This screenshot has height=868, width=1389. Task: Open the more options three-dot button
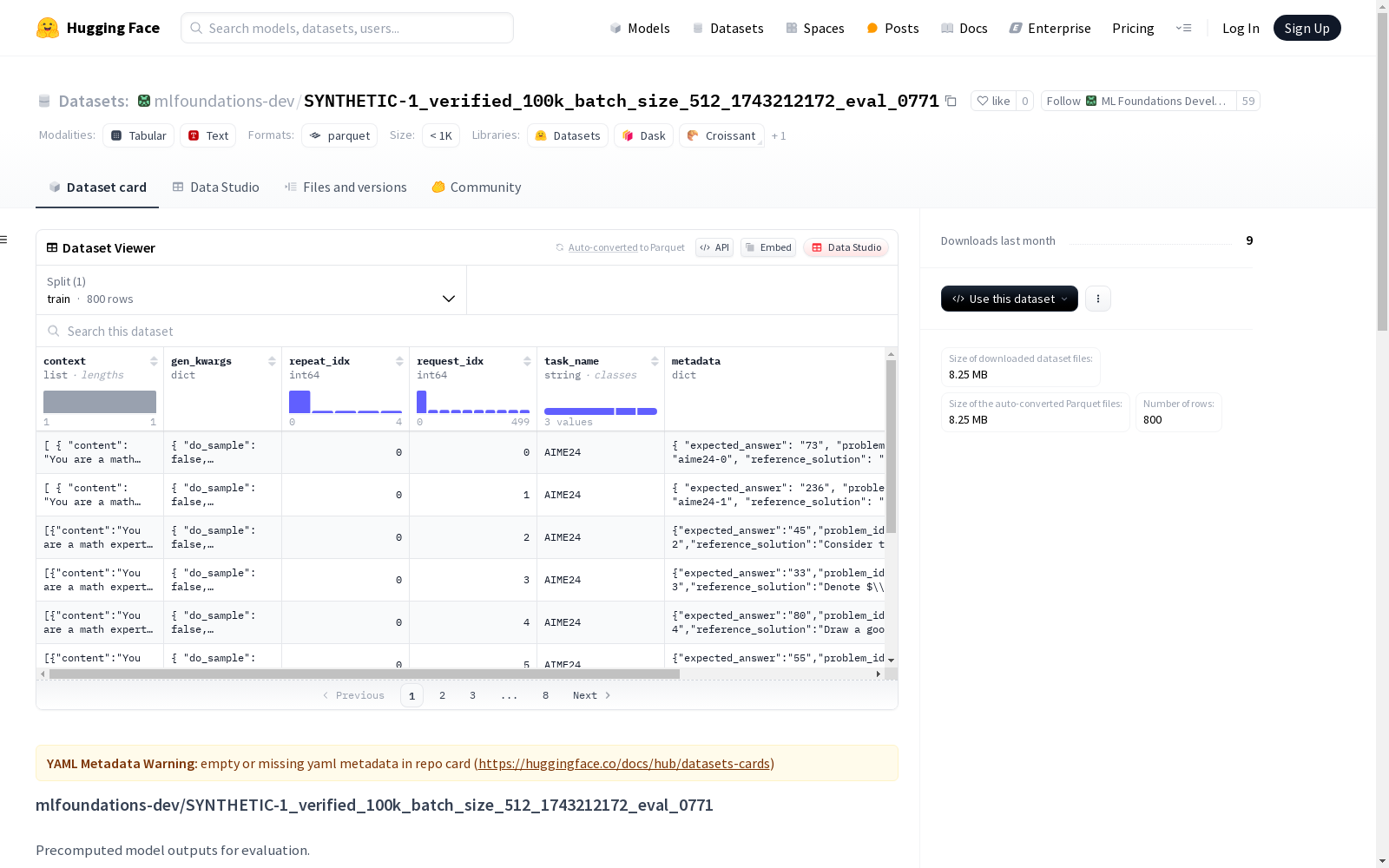(1098, 299)
